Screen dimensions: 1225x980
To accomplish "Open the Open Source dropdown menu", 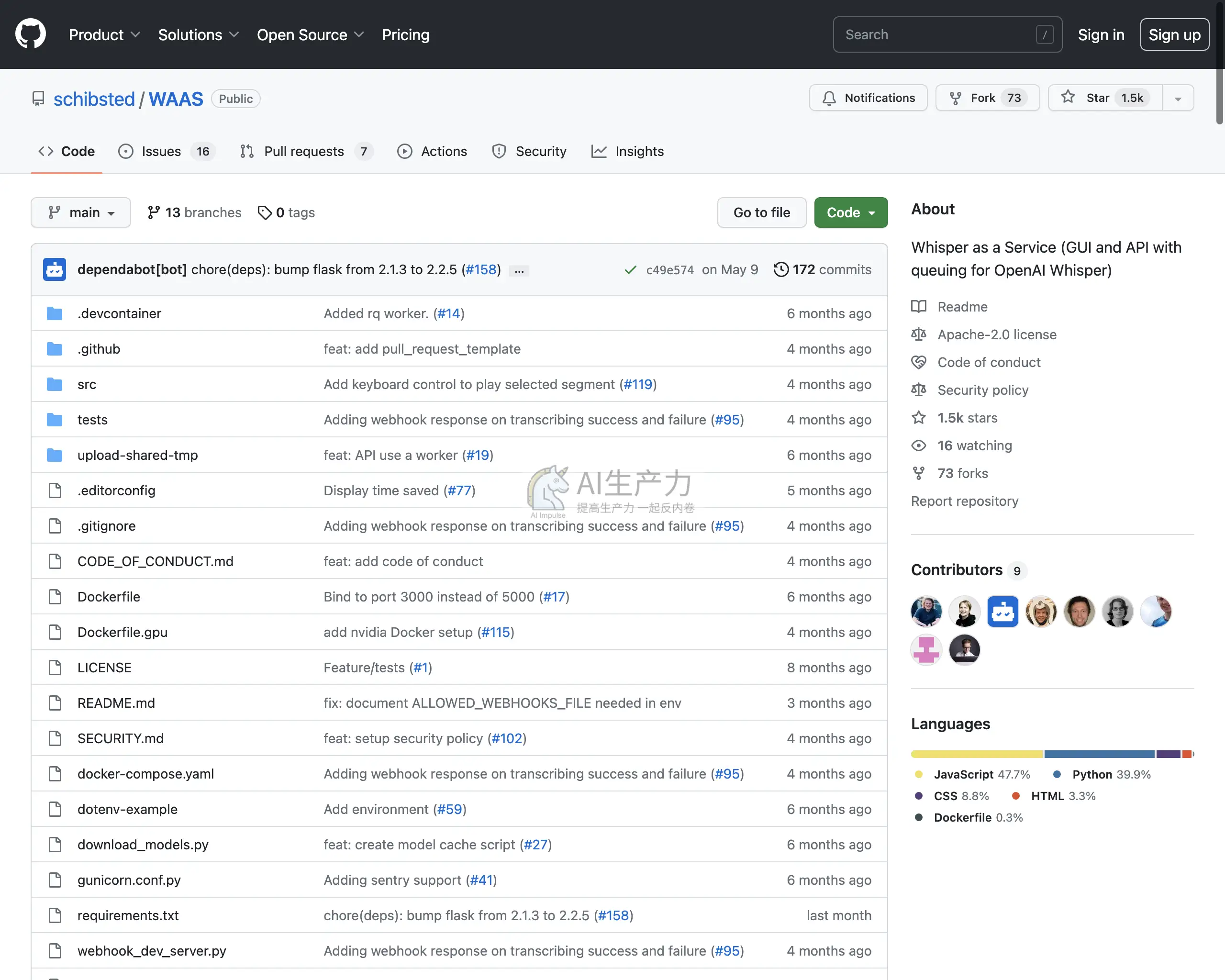I will point(310,34).
